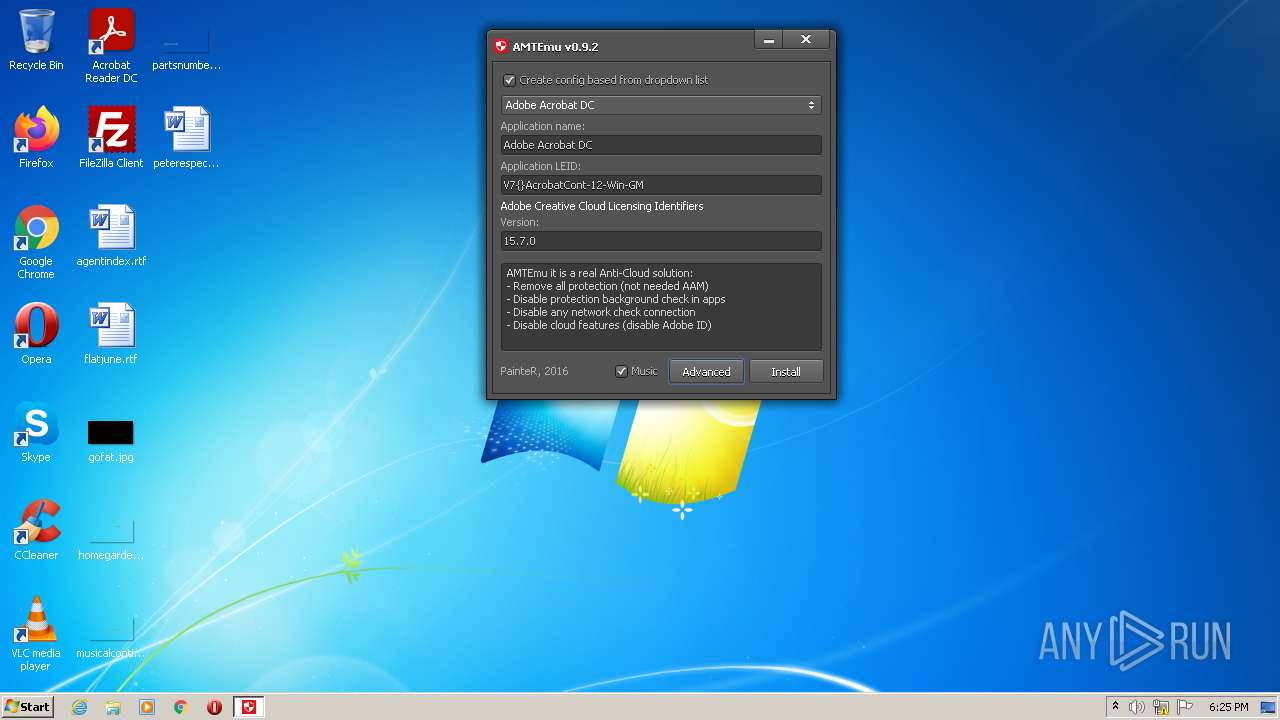Open volume control in system tray

(x=1137, y=707)
